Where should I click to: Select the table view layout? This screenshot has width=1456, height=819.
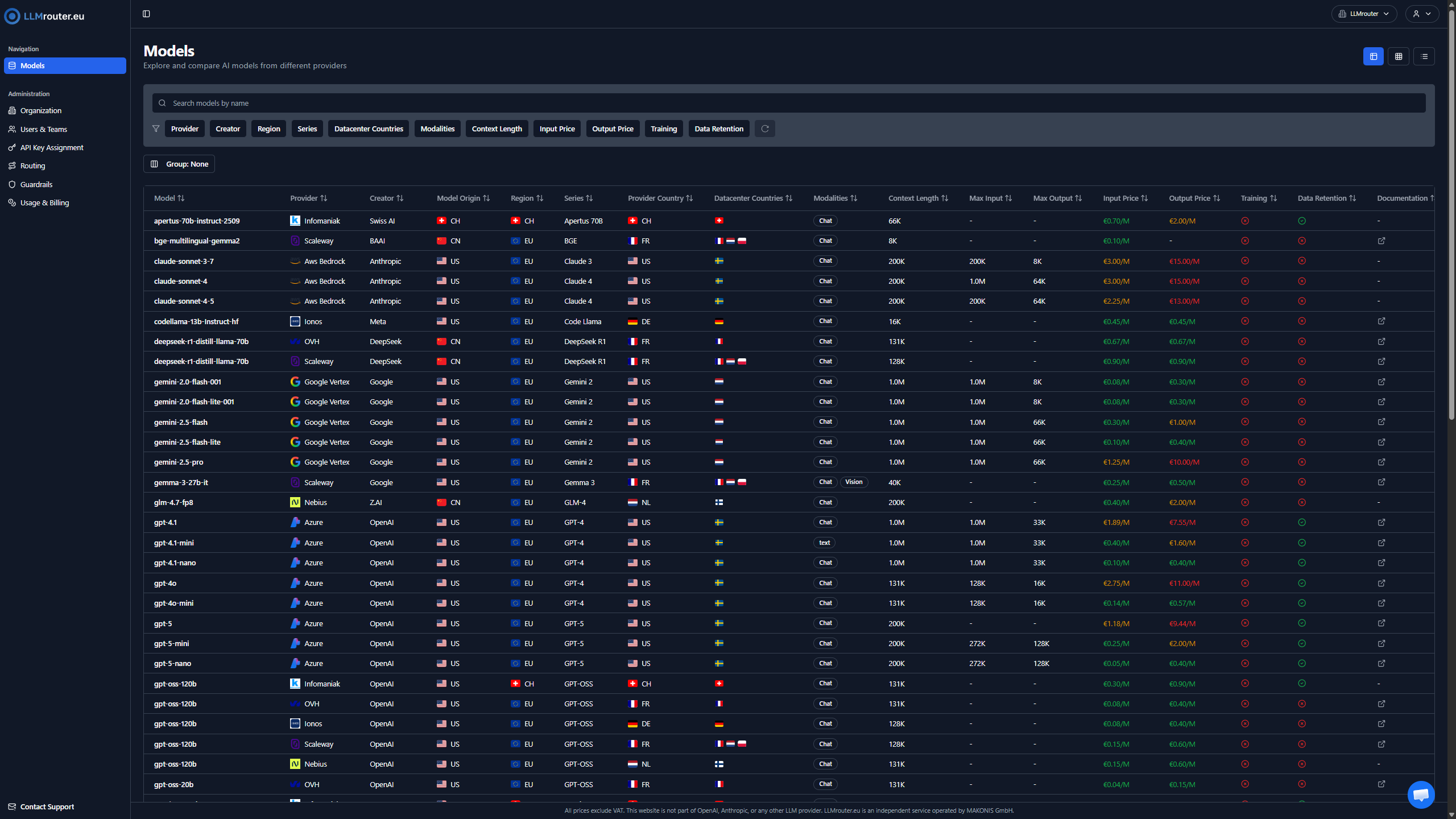pyautogui.click(x=1373, y=56)
